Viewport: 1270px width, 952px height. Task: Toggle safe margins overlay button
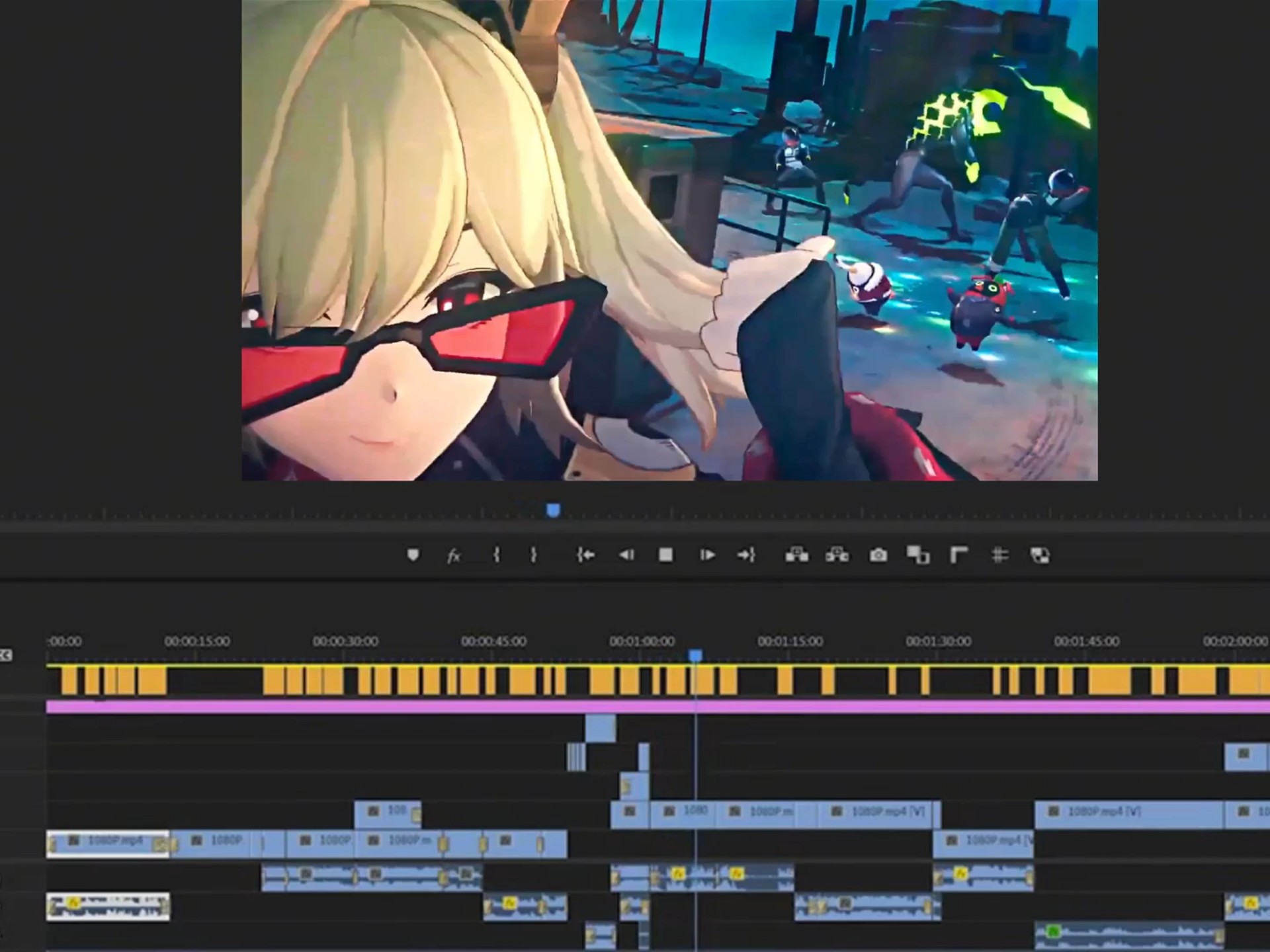point(959,555)
